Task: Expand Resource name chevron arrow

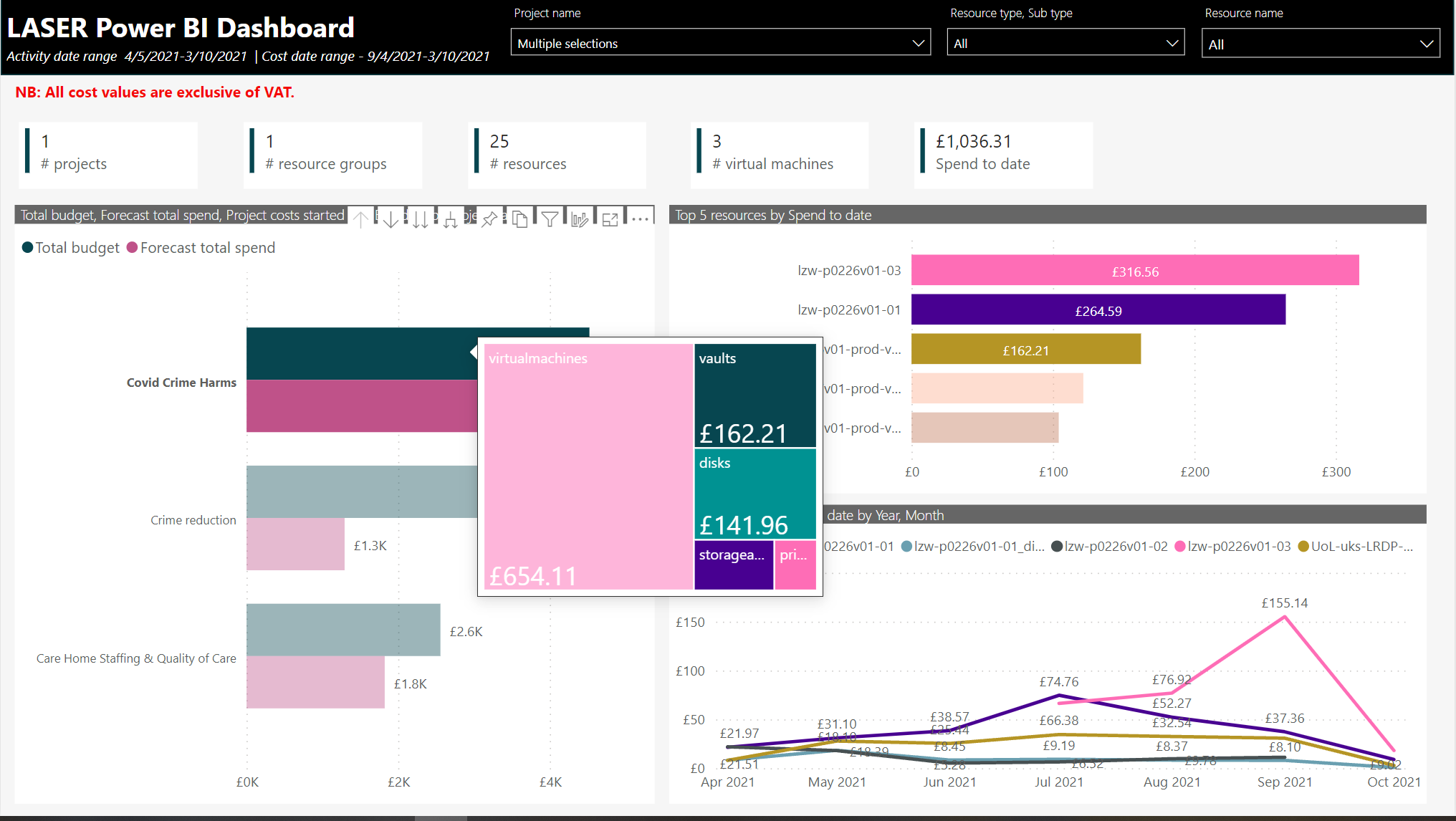Action: 1427,44
